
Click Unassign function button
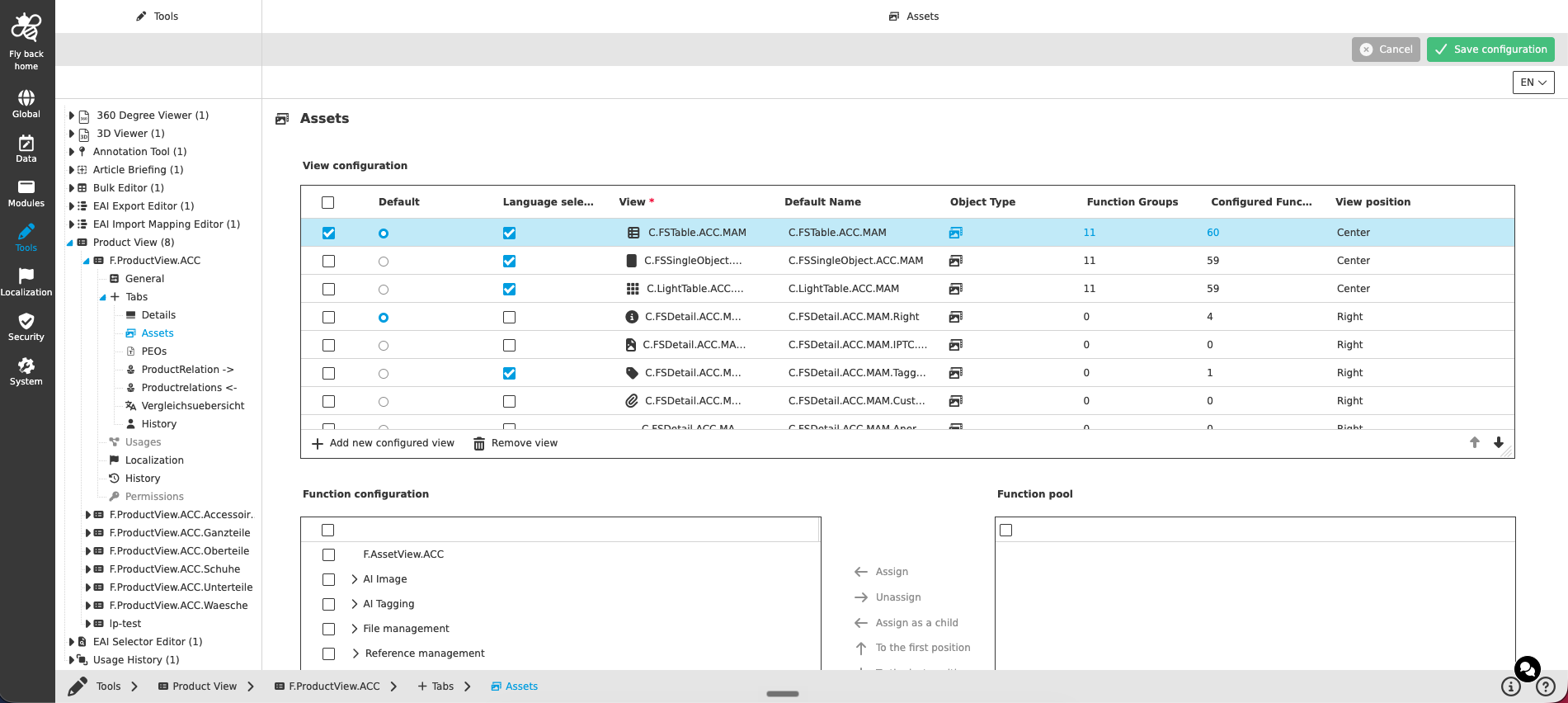[x=888, y=597]
